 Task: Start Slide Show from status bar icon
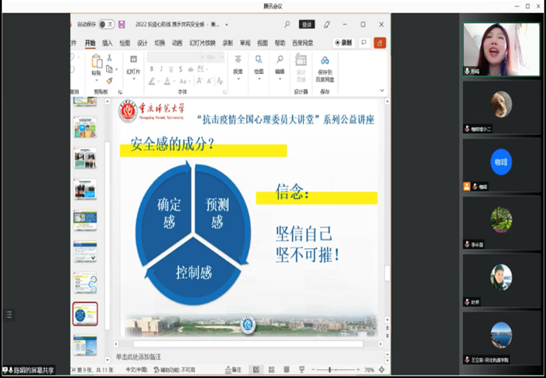(x=302, y=370)
